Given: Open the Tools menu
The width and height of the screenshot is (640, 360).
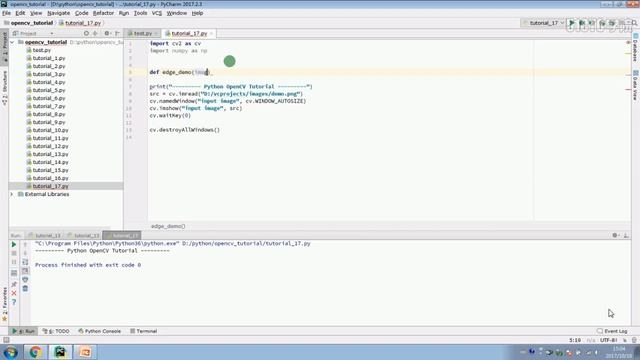Looking at the screenshot, I should (x=140, y=13).
